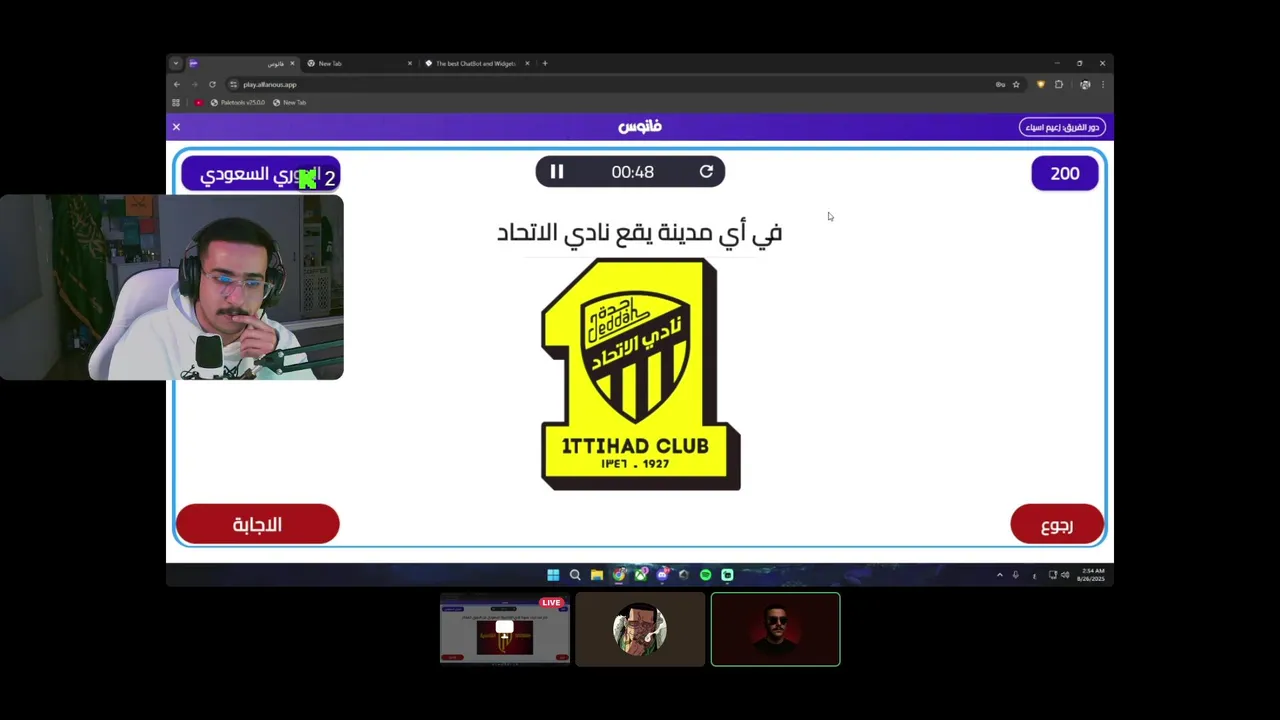The width and height of the screenshot is (1280, 720).
Task: Click the Ittihad Club logo image
Action: [640, 374]
